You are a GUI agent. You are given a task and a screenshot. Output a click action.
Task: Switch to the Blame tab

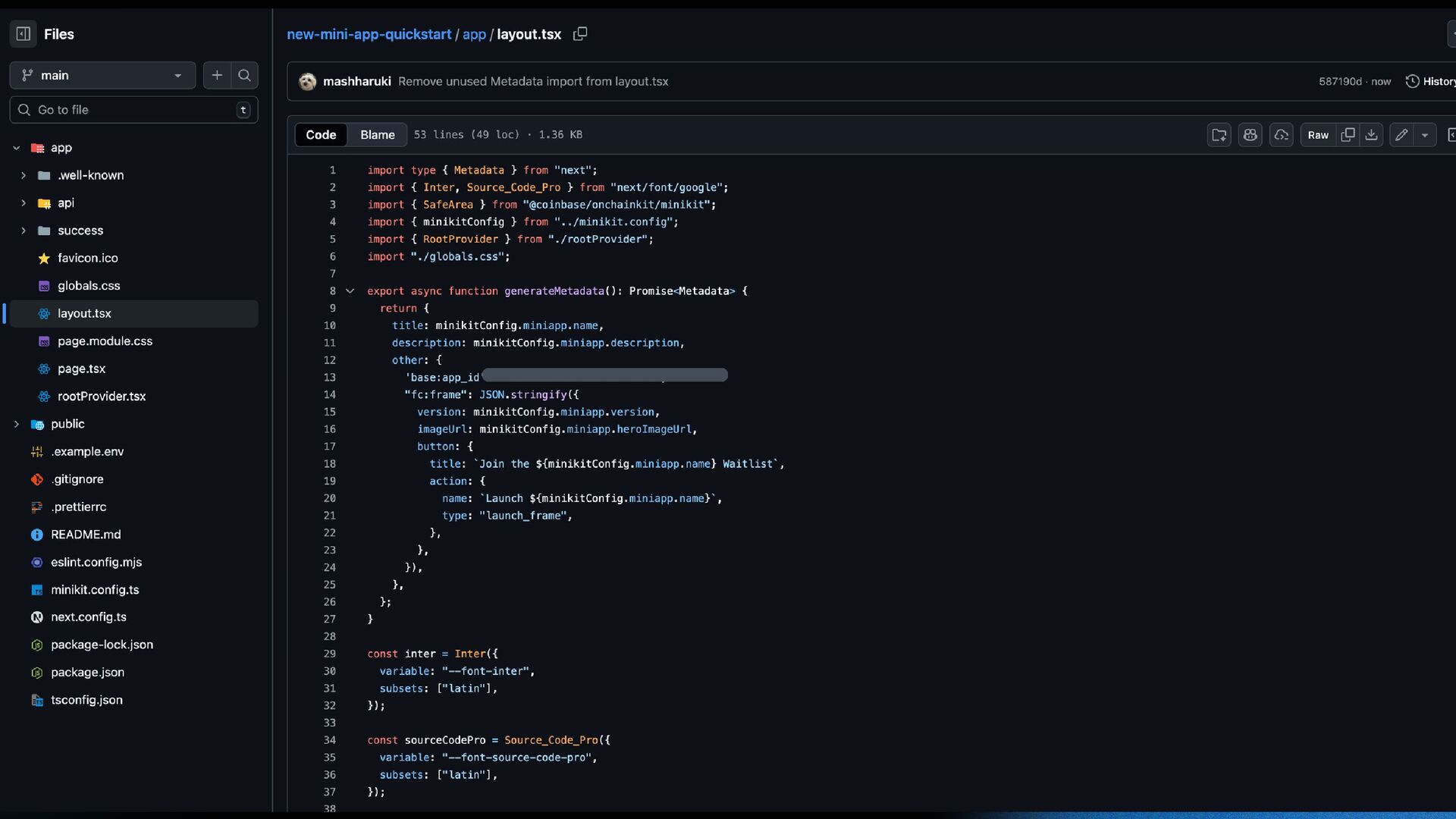pos(377,135)
